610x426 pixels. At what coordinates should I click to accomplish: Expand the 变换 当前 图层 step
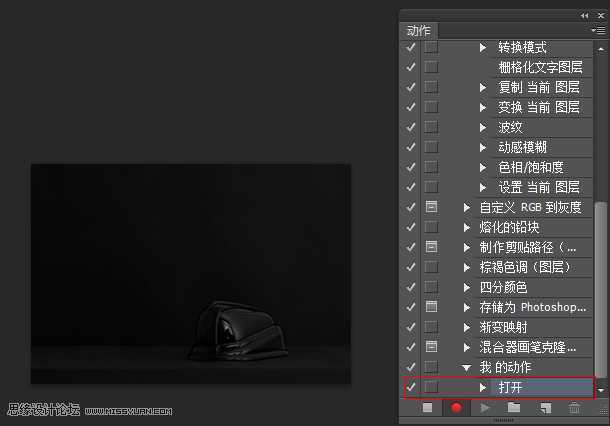click(483, 107)
